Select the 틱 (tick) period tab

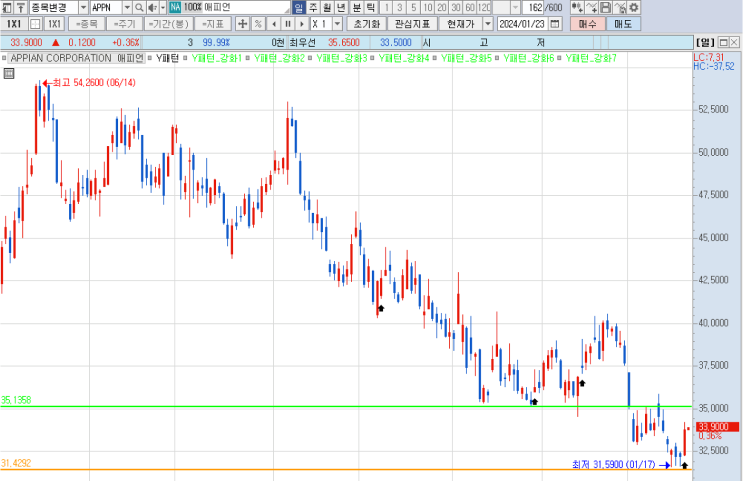click(371, 7)
